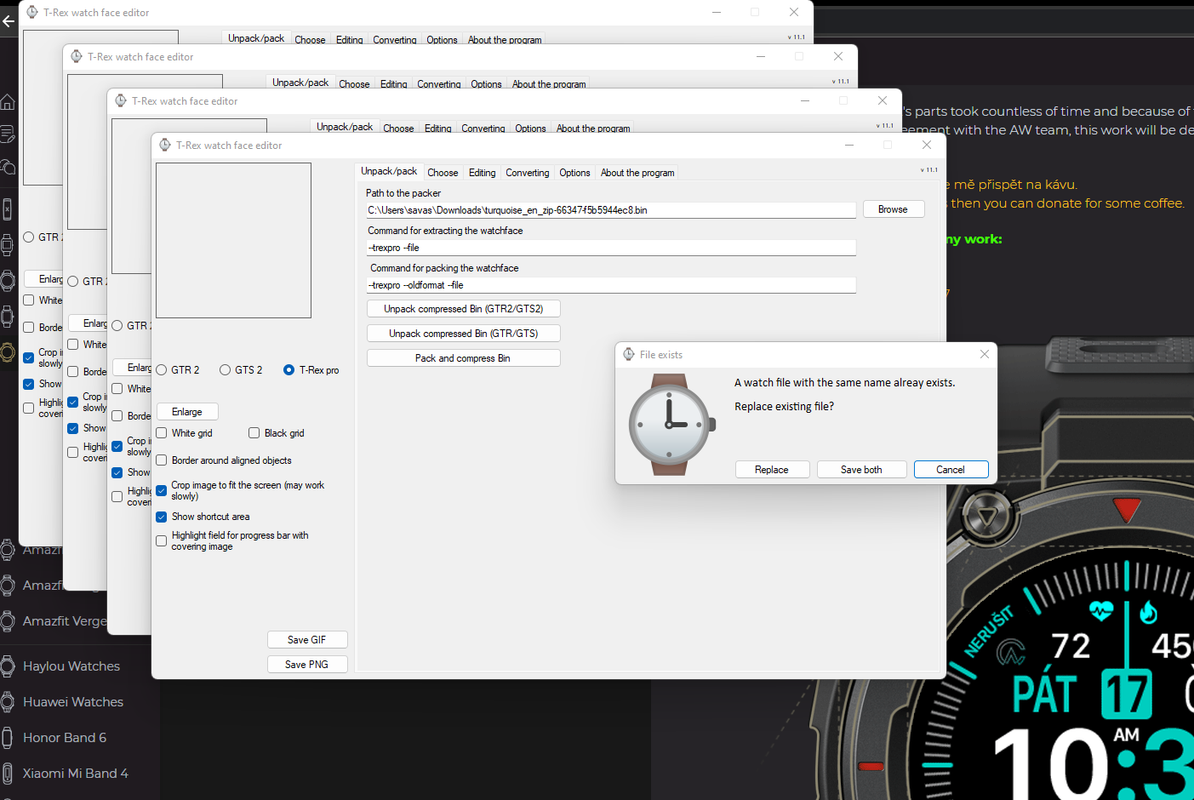Click the File exists dialog title icon
Image resolution: width=1194 pixels, height=800 pixels.
click(x=629, y=354)
